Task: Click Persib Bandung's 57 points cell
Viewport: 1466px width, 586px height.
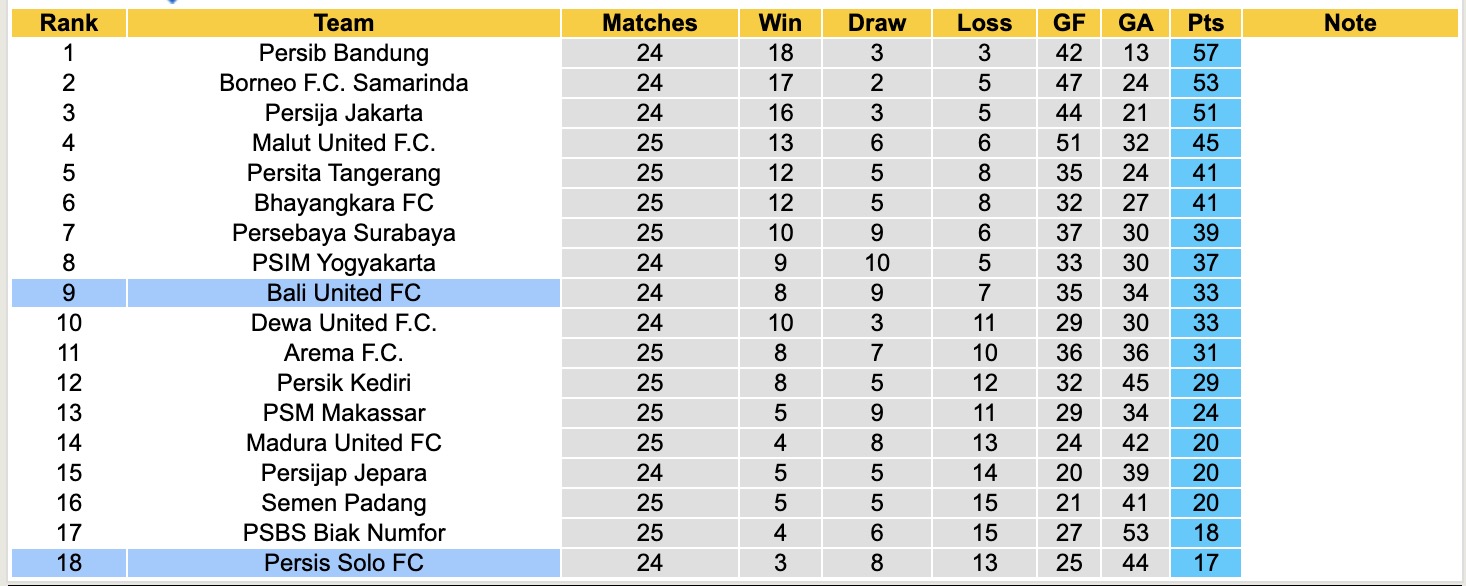Action: pyautogui.click(x=1205, y=53)
